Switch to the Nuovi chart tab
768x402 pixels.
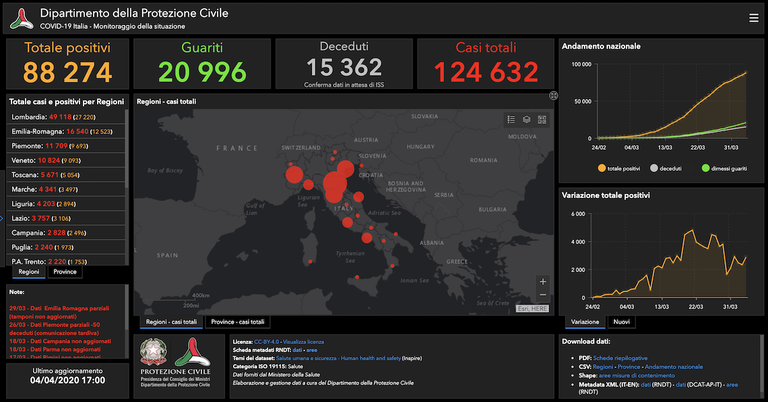(x=621, y=322)
